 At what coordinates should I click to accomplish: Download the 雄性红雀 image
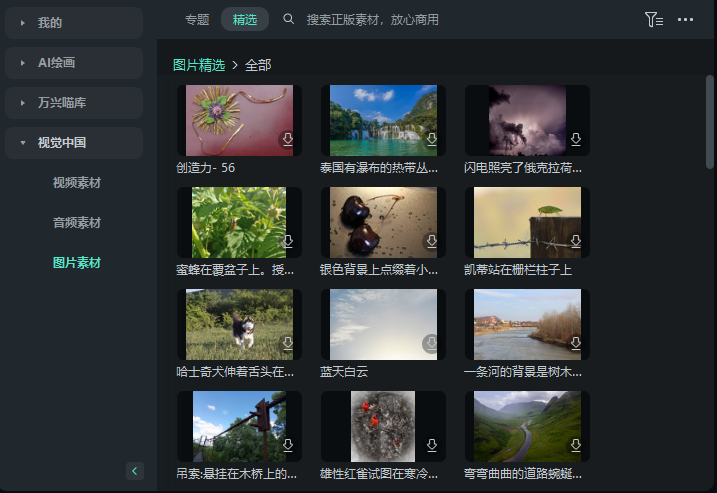(x=432, y=445)
